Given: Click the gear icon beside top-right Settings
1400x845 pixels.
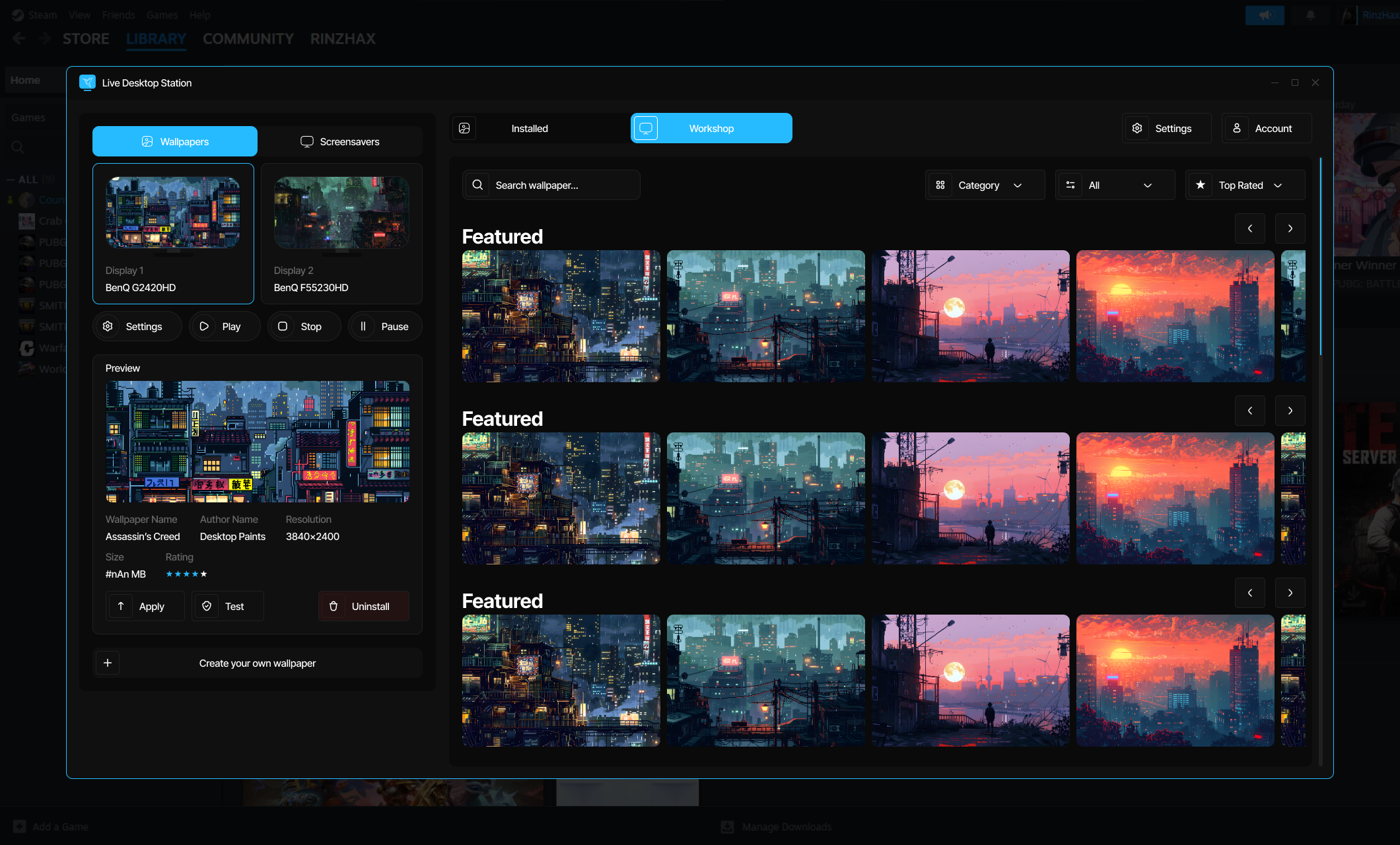Looking at the screenshot, I should tap(1137, 128).
